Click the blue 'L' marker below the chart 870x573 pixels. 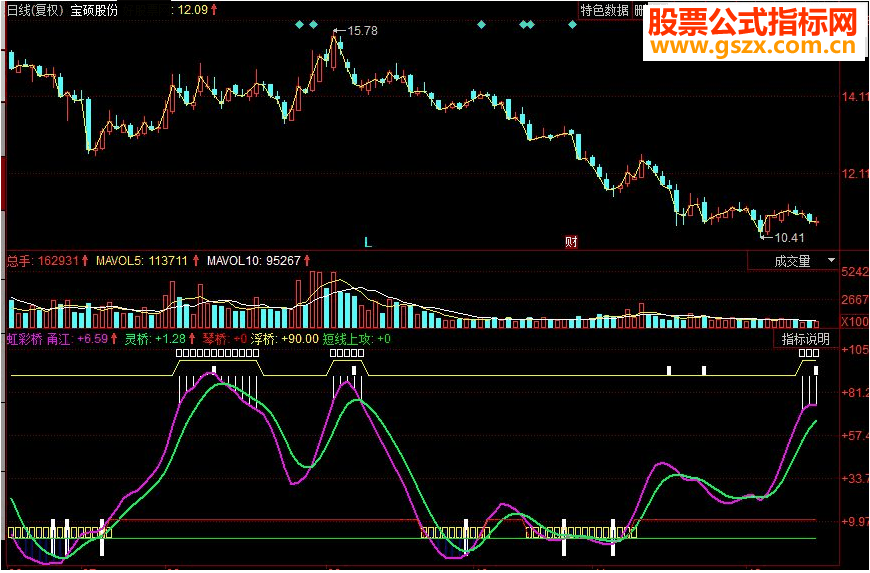point(367,241)
